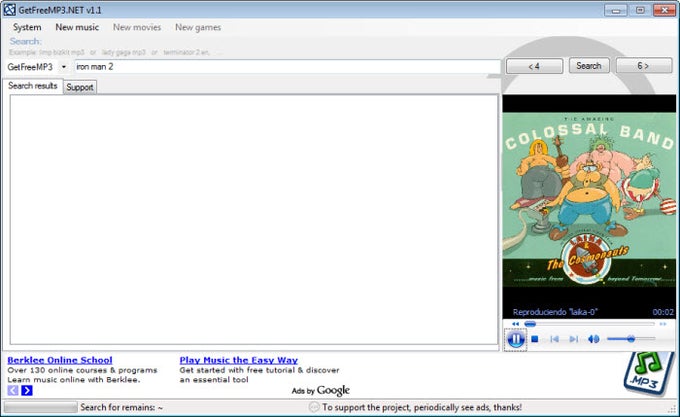Go to next page with 6 > button
680x417 pixels.
tap(644, 66)
